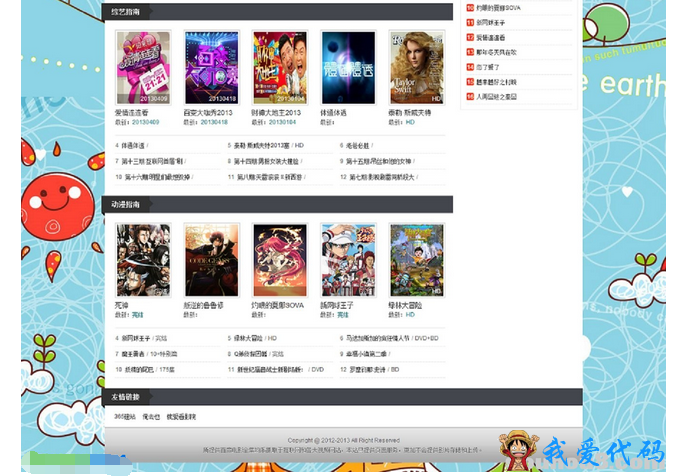Image resolution: width=682 pixels, height=476 pixels.
Task: Open the last friend link in 友情链接
Action: (x=181, y=417)
